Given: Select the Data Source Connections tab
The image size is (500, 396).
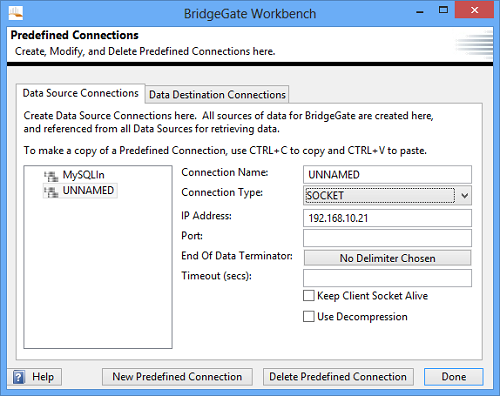Looking at the screenshot, I should [80, 93].
